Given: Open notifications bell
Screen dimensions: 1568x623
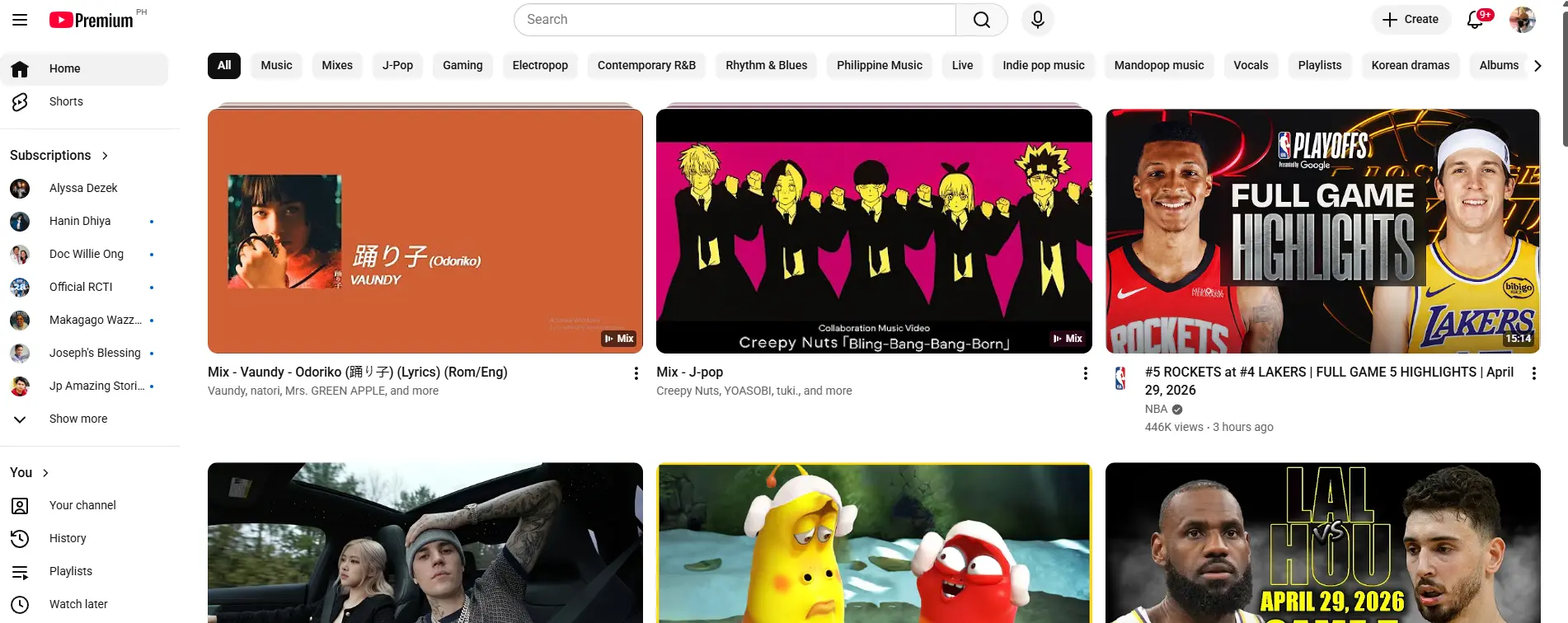Looking at the screenshot, I should point(1476,20).
